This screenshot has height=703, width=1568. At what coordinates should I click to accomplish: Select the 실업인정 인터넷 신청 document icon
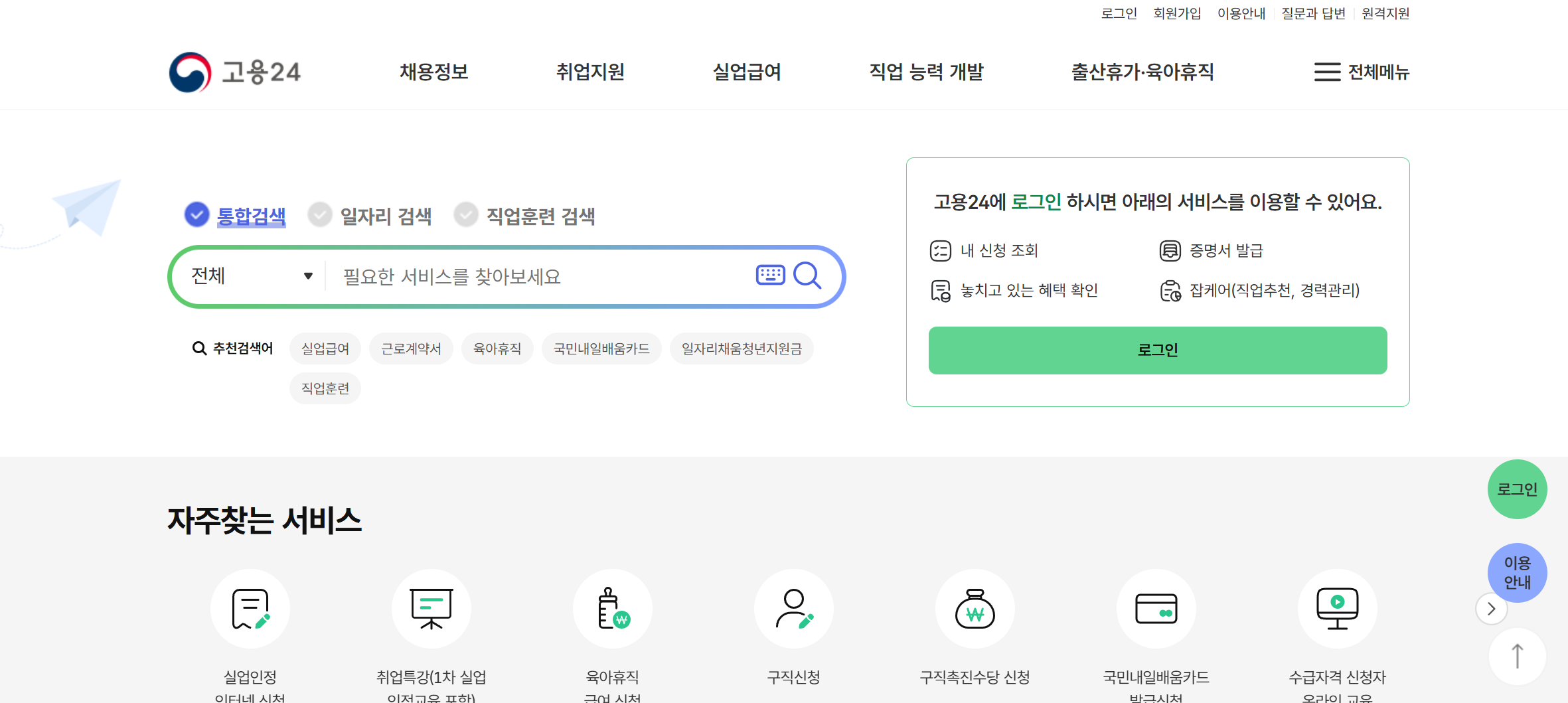[x=250, y=608]
